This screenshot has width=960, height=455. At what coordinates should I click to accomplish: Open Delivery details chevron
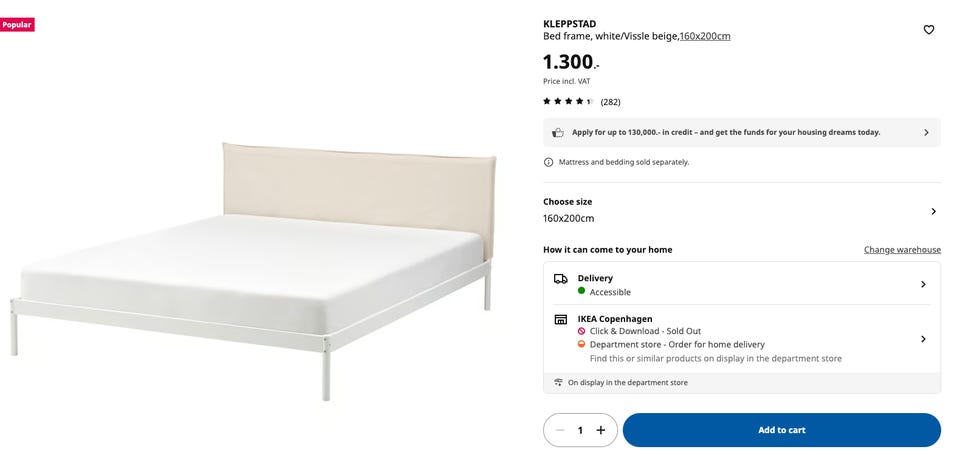click(923, 284)
